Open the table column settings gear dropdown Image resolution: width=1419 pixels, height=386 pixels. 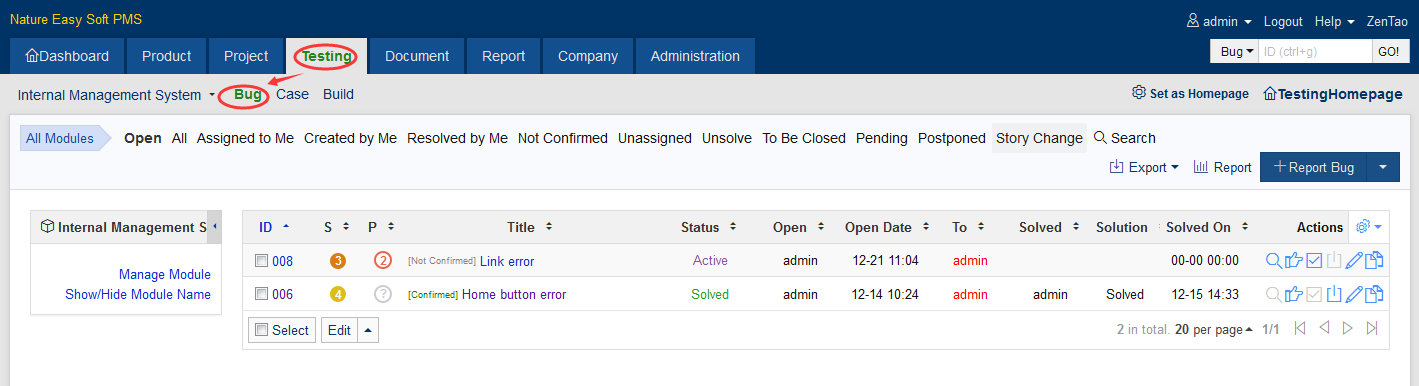pos(1369,227)
